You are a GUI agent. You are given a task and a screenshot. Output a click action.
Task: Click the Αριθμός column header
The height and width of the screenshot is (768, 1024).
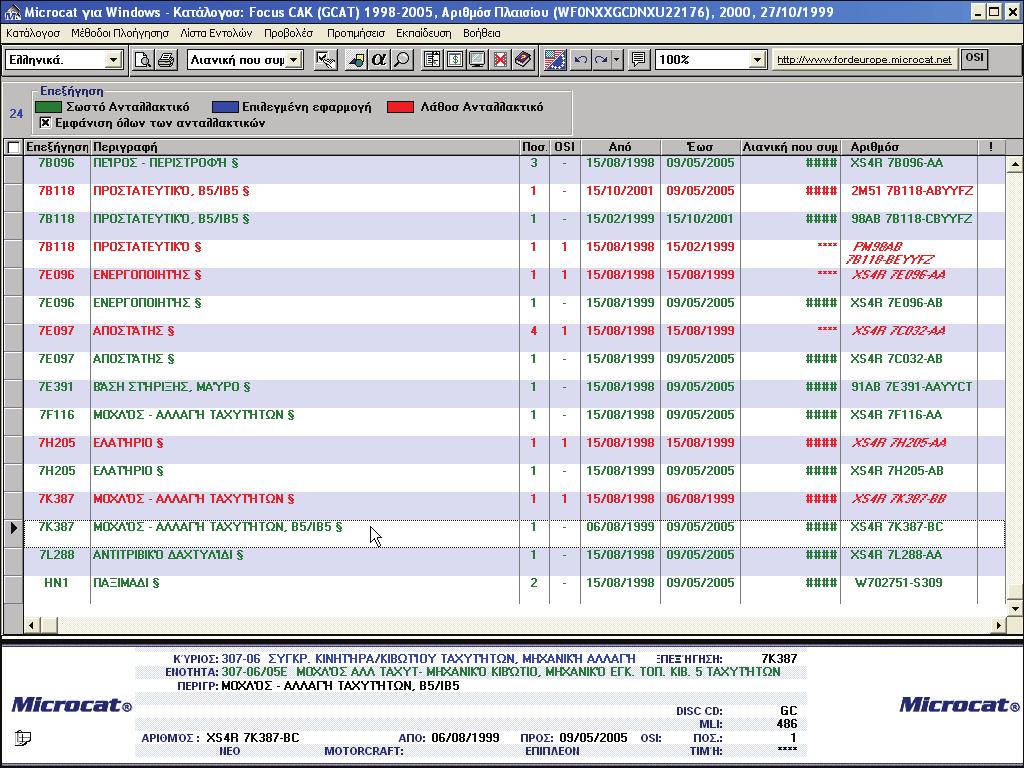908,147
